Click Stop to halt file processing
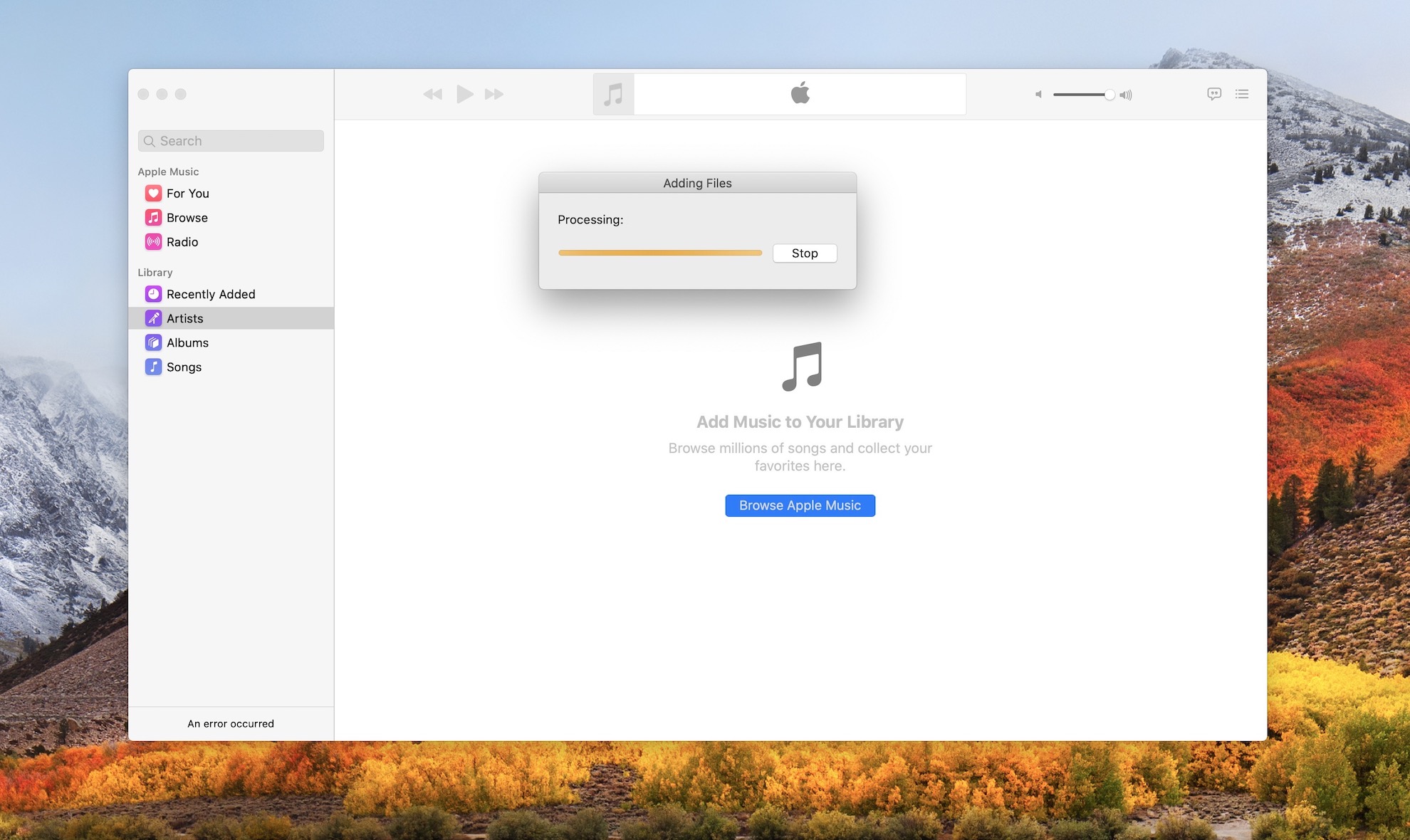 pos(804,252)
